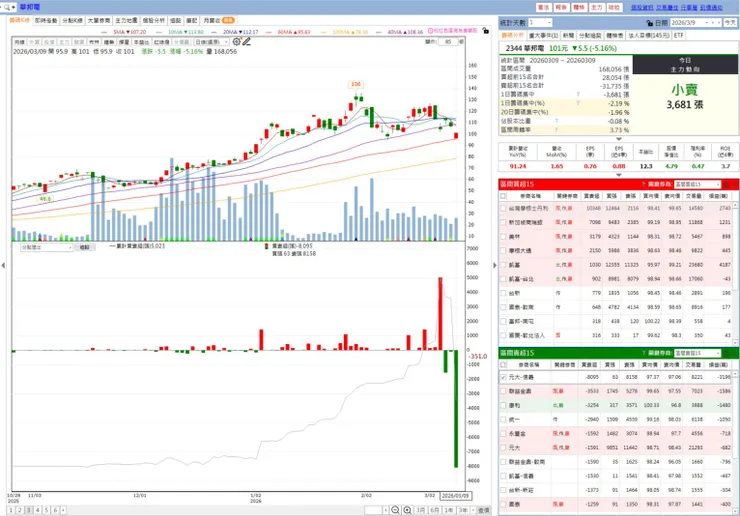This screenshot has height=516, width=740.
Task: Open 關鍵券商 dropdown in 買超15 header
Action: point(698,184)
